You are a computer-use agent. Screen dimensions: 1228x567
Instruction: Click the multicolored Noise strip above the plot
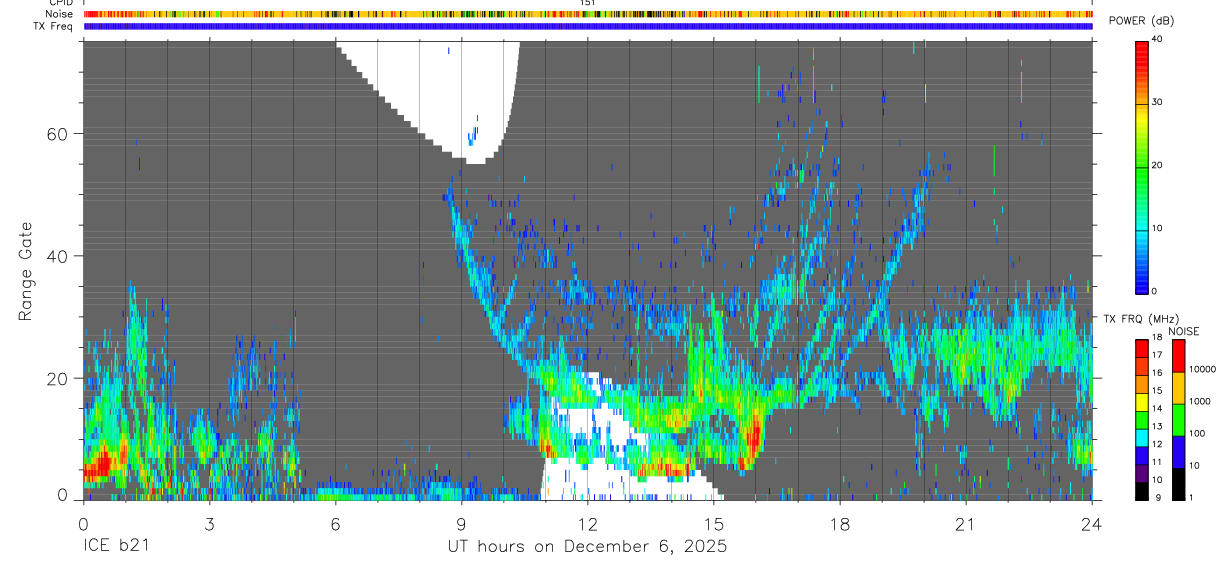(588, 14)
